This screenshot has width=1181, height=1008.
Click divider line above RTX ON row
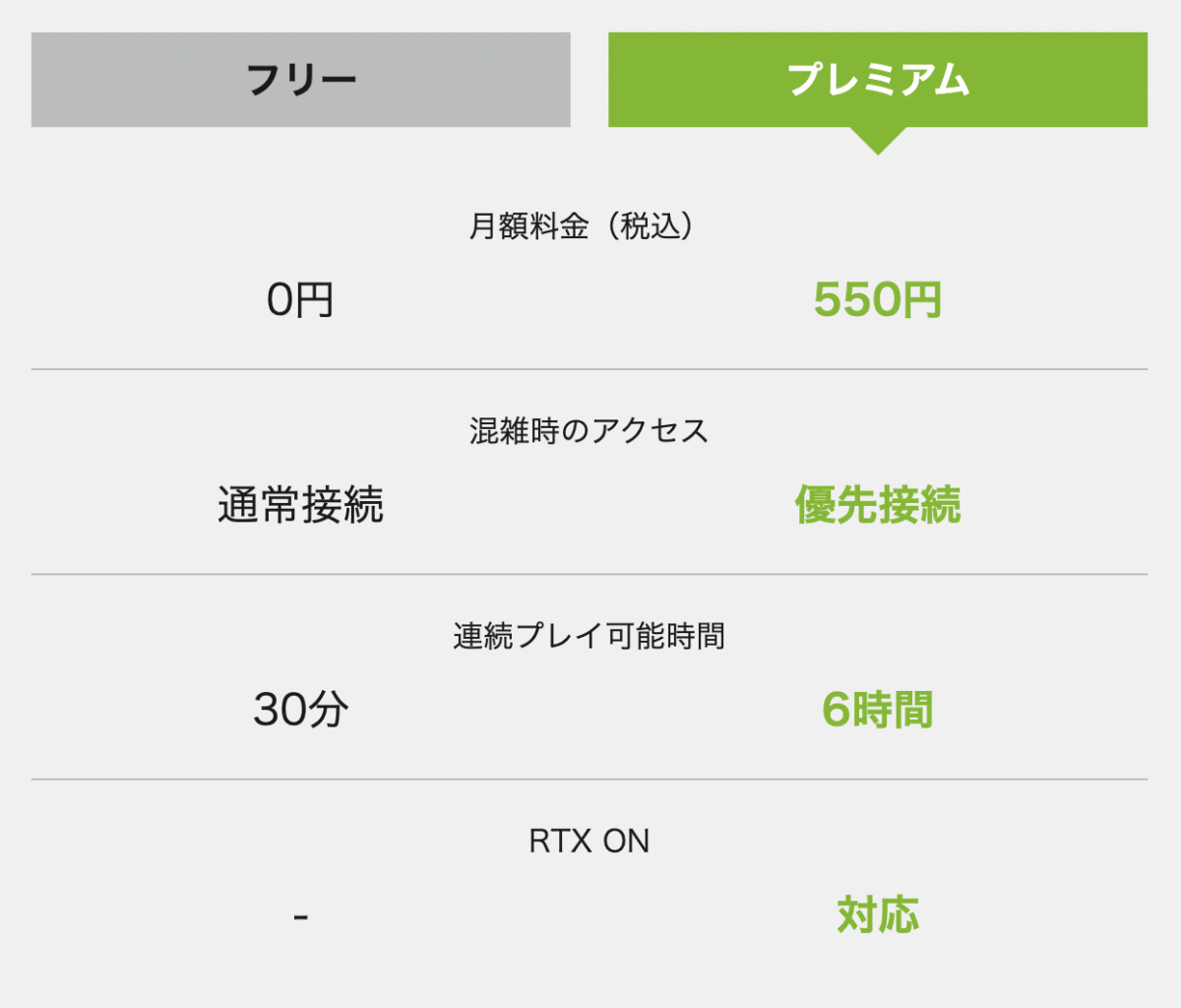click(x=590, y=779)
